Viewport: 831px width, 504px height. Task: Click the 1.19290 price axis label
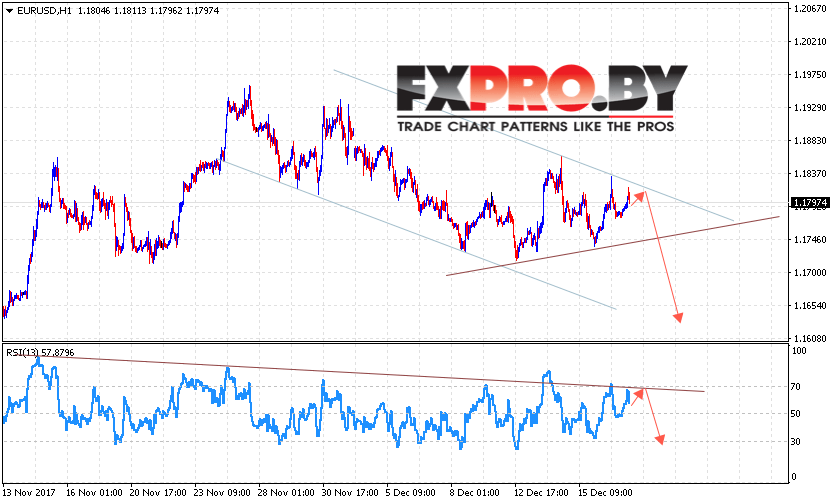click(810, 108)
